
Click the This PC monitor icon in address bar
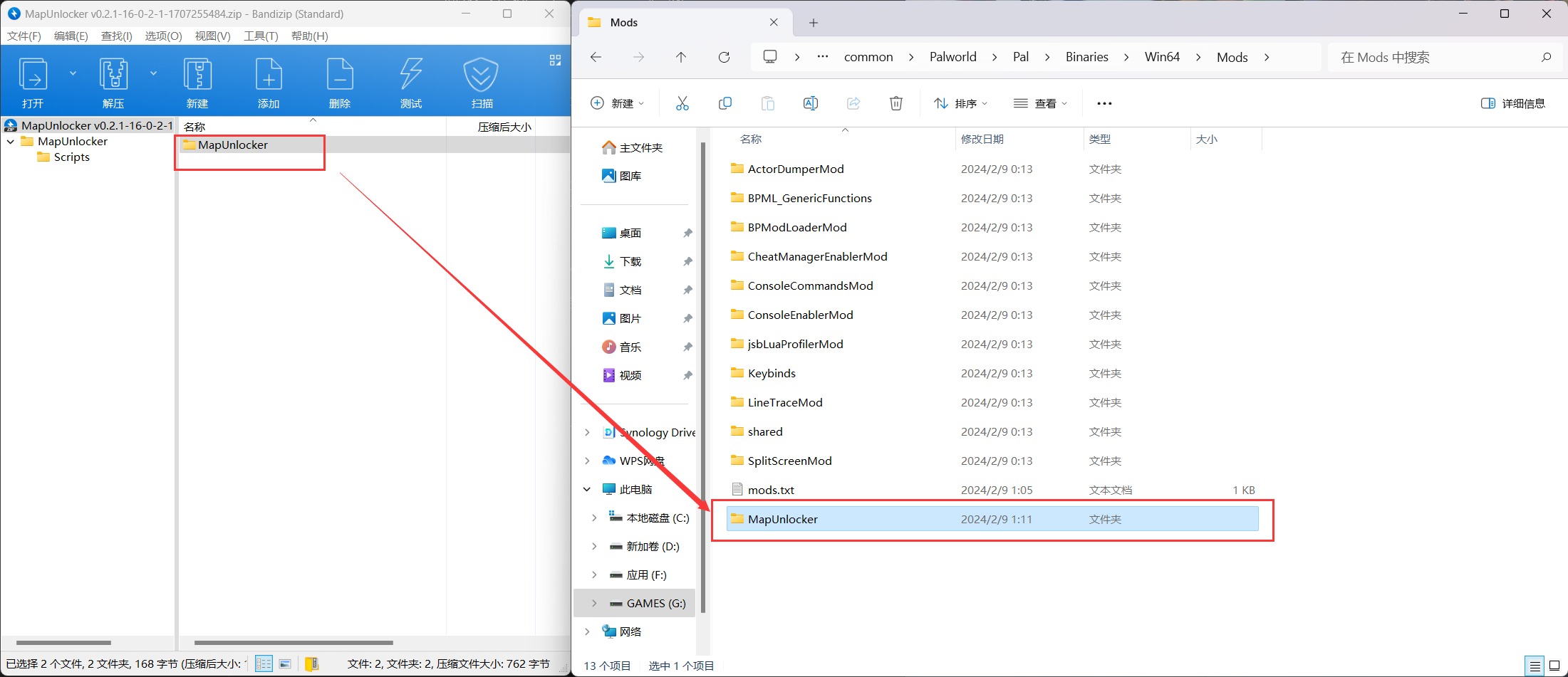(x=770, y=57)
